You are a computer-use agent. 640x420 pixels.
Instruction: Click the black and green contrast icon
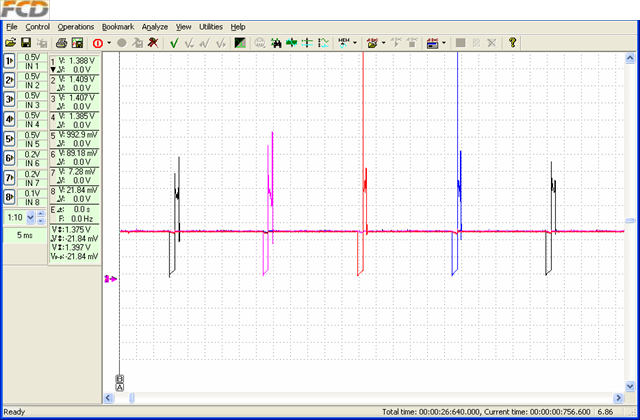240,42
